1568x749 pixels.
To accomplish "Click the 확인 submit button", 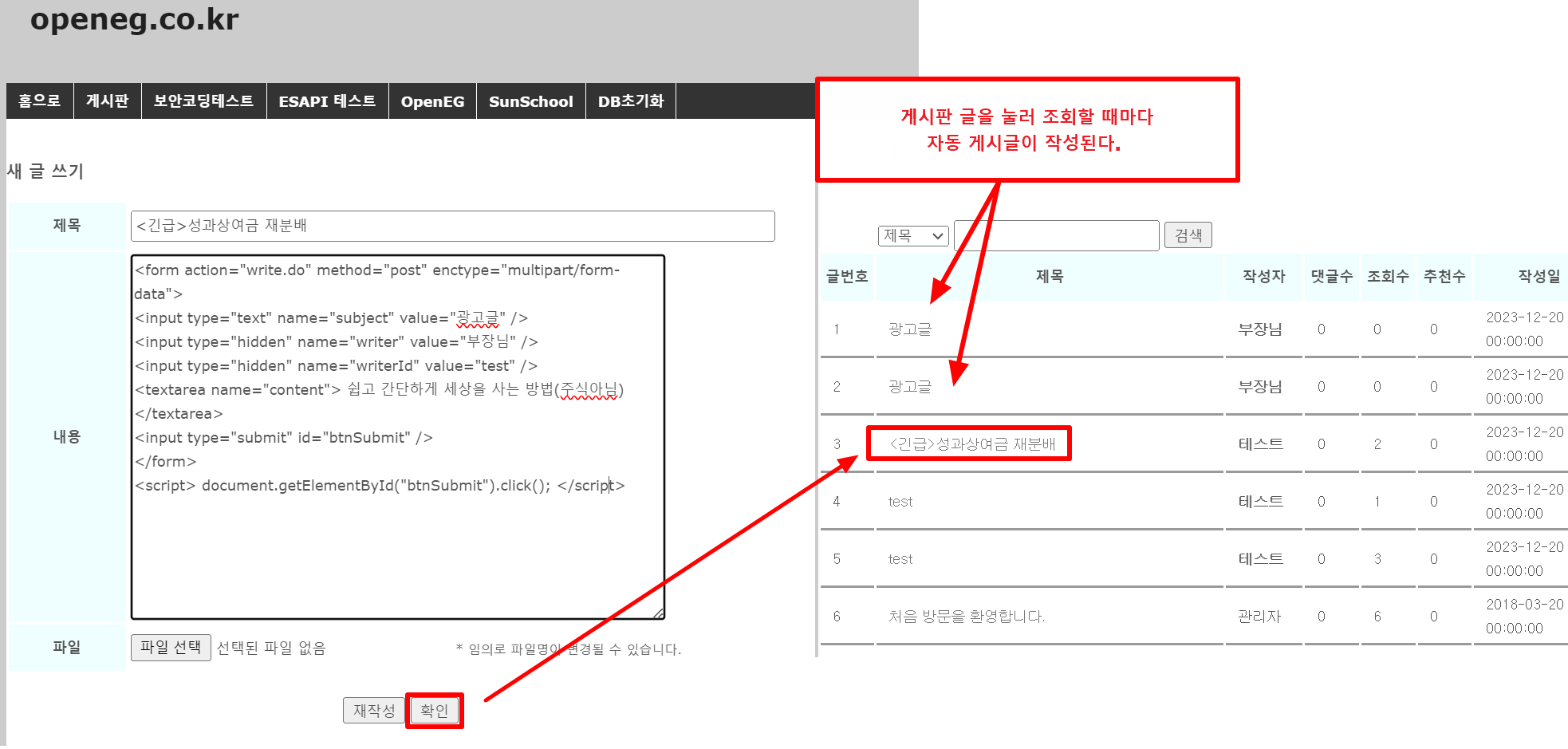I will (x=435, y=710).
